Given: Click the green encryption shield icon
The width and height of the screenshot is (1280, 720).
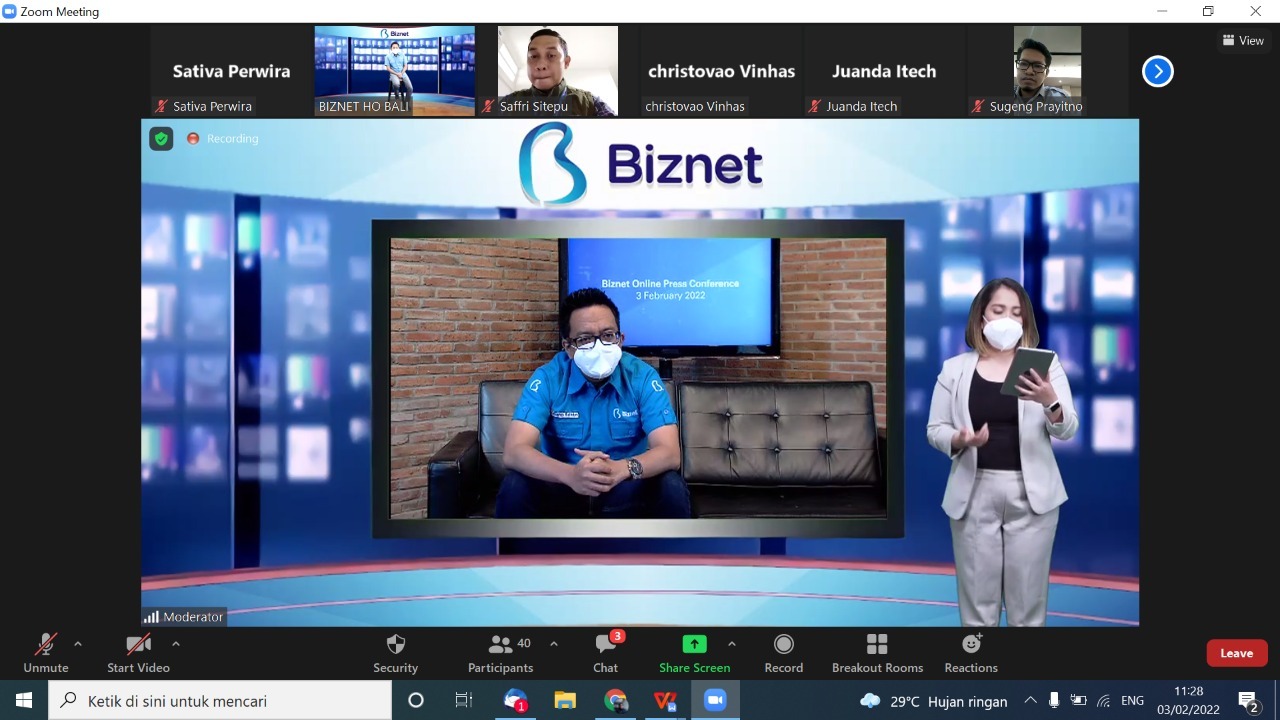Looking at the screenshot, I should 161,138.
